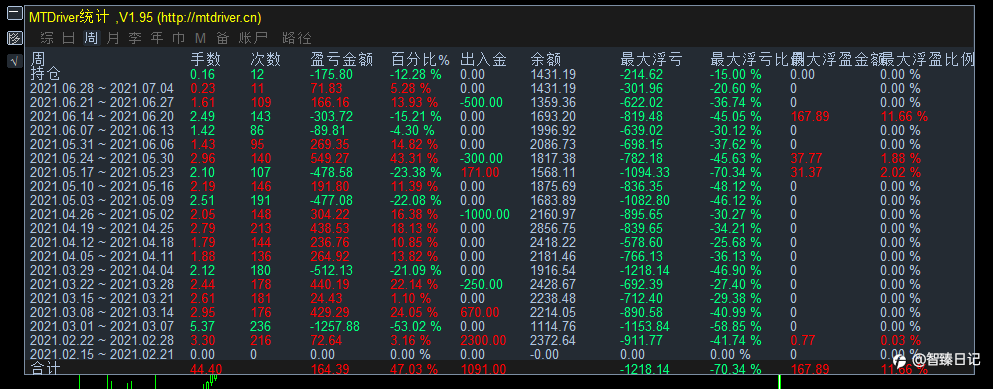Click the 2856.75 balance value
The width and height of the screenshot is (993, 389).
[x=553, y=227]
